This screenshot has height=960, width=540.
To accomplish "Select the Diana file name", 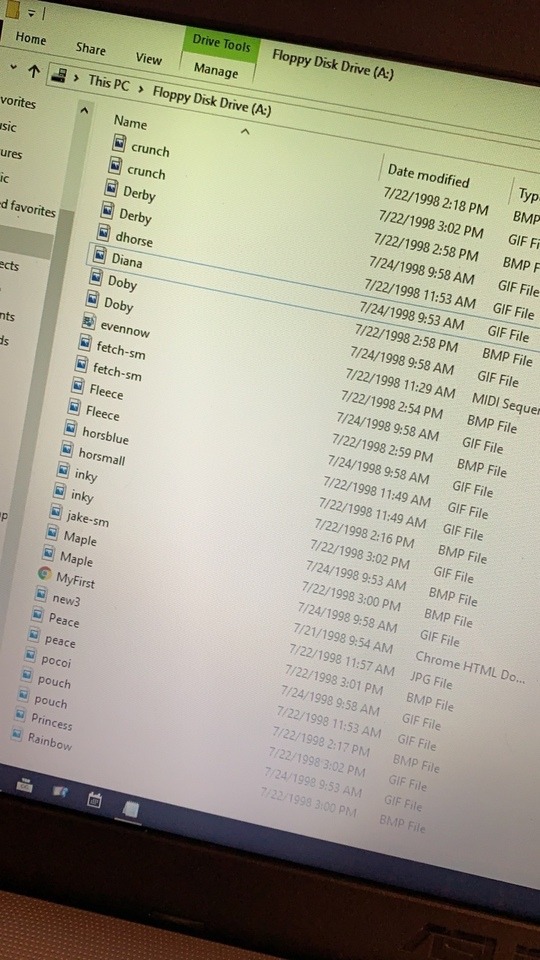I will pos(127,260).
